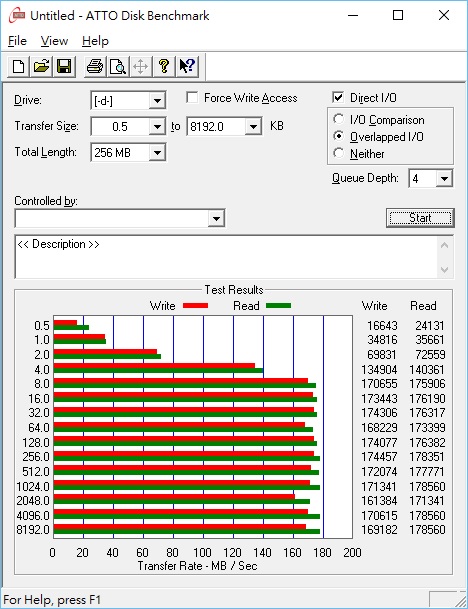Minimize the ATTO Disk Benchmark window
468x609 pixels.
(x=353, y=16)
